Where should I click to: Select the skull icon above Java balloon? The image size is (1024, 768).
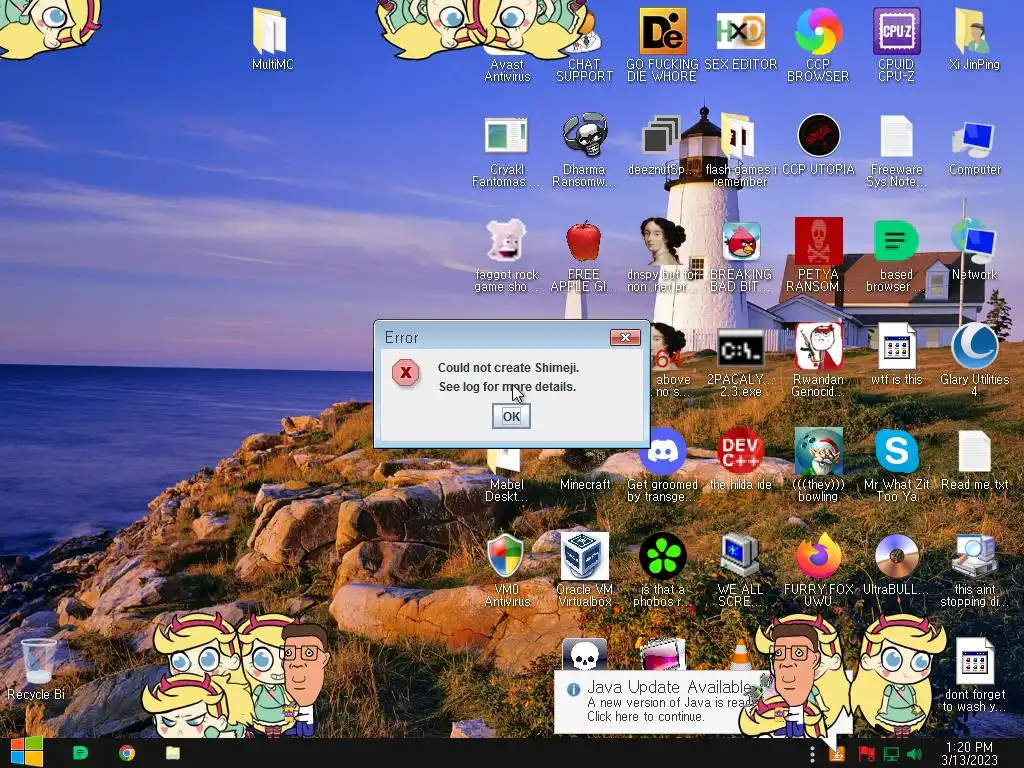pyautogui.click(x=584, y=654)
